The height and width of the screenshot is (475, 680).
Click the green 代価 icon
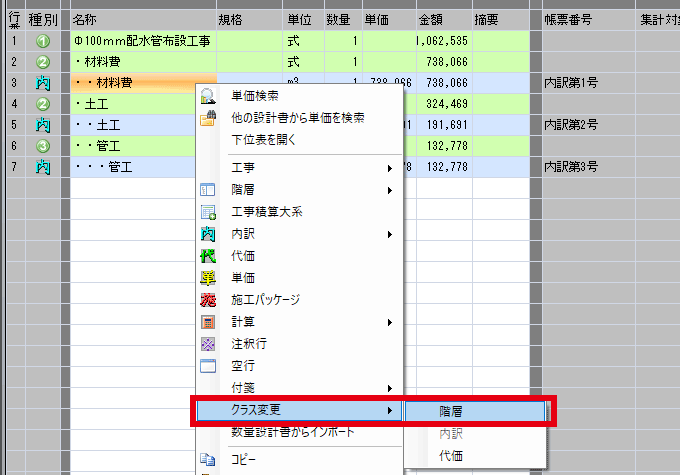(208, 256)
